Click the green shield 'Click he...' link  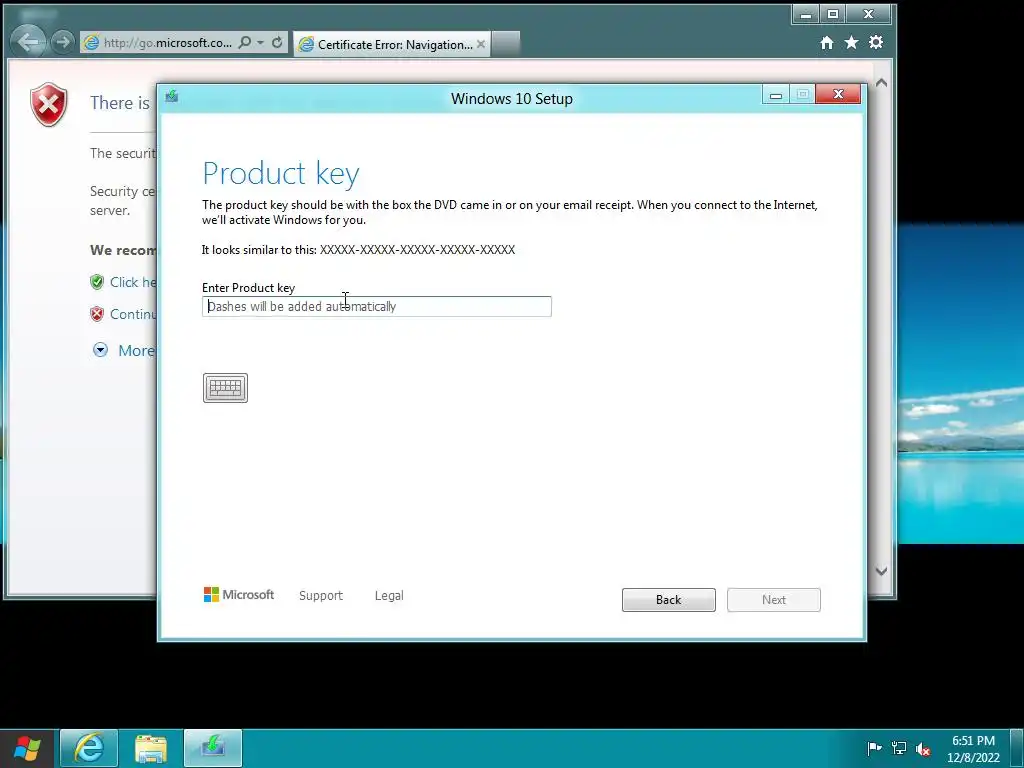133,282
